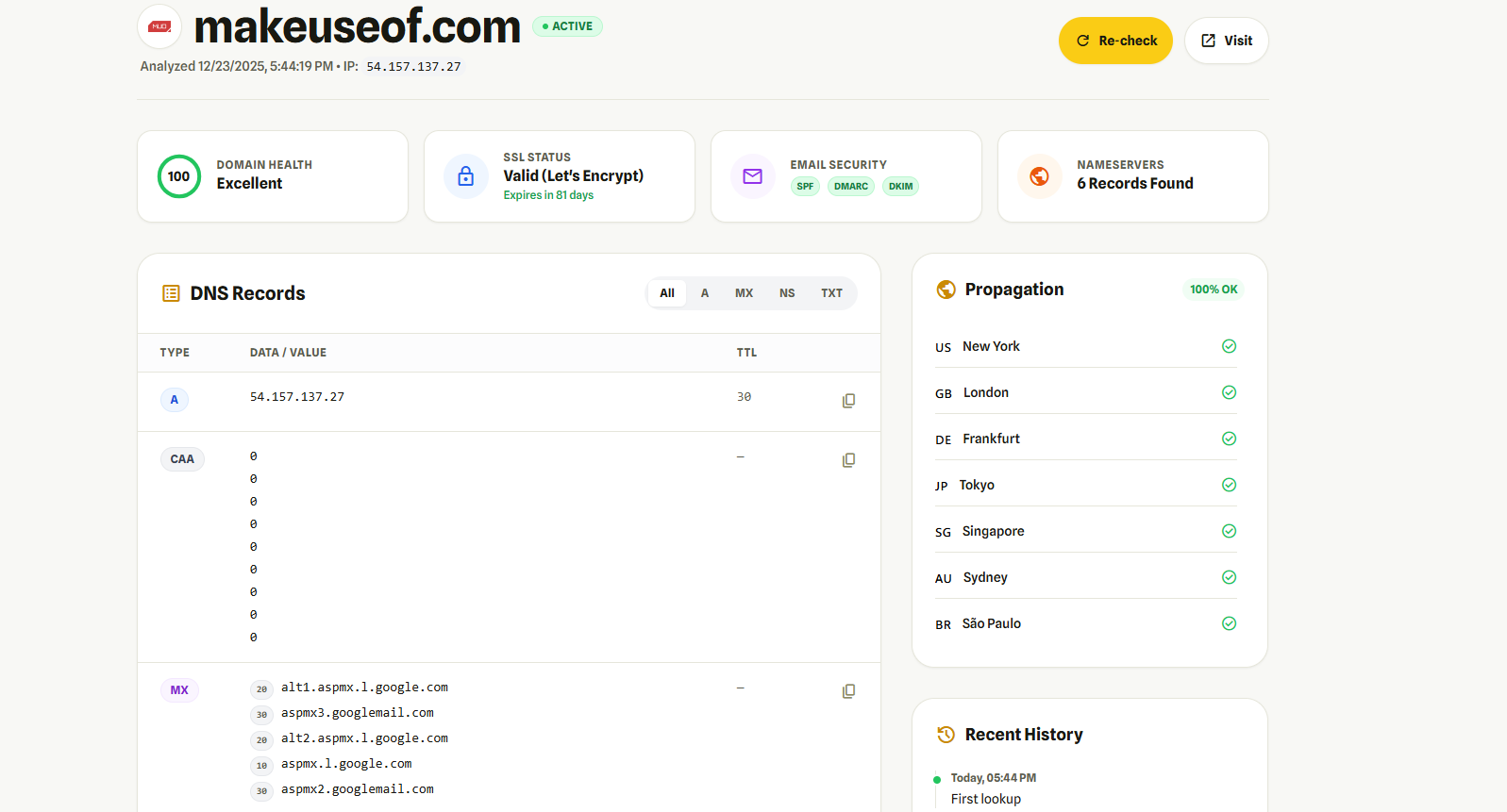1507x812 pixels.
Task: Click the TYPE column header
Action: tap(175, 353)
